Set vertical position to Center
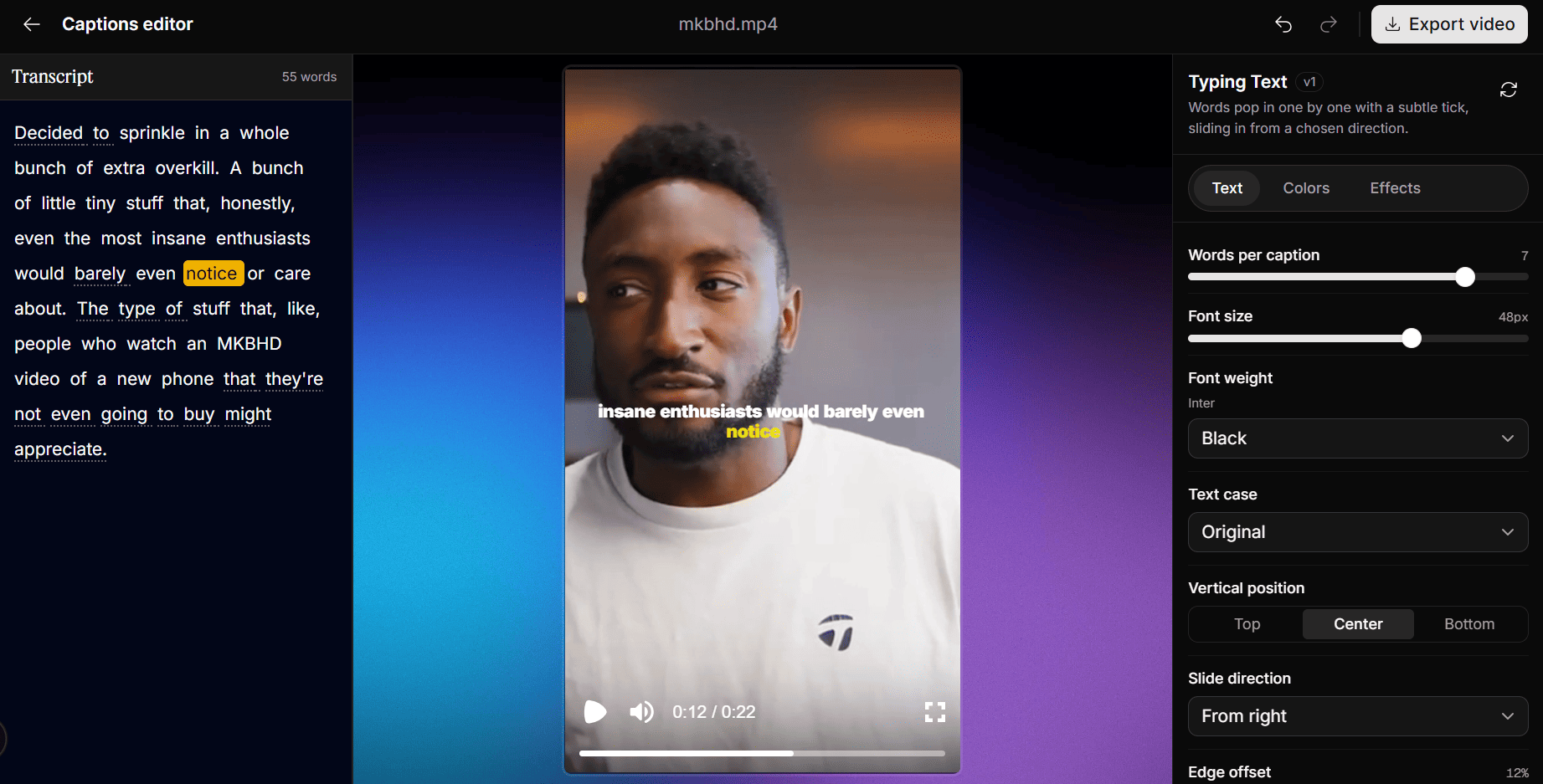This screenshot has height=784, width=1543. [1358, 624]
